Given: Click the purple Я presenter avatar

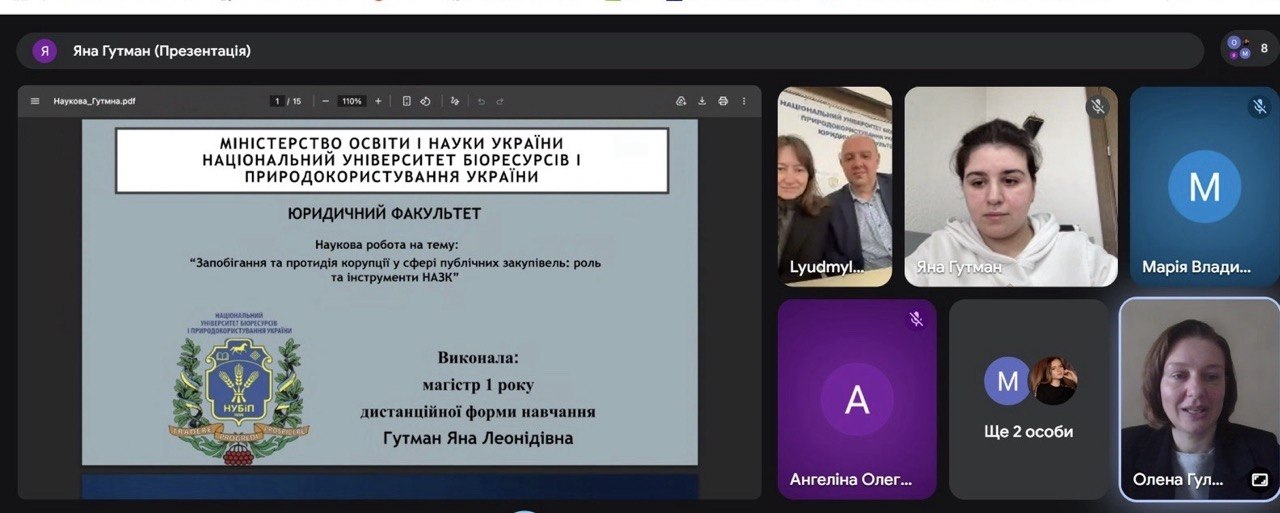Looking at the screenshot, I should click(44, 51).
